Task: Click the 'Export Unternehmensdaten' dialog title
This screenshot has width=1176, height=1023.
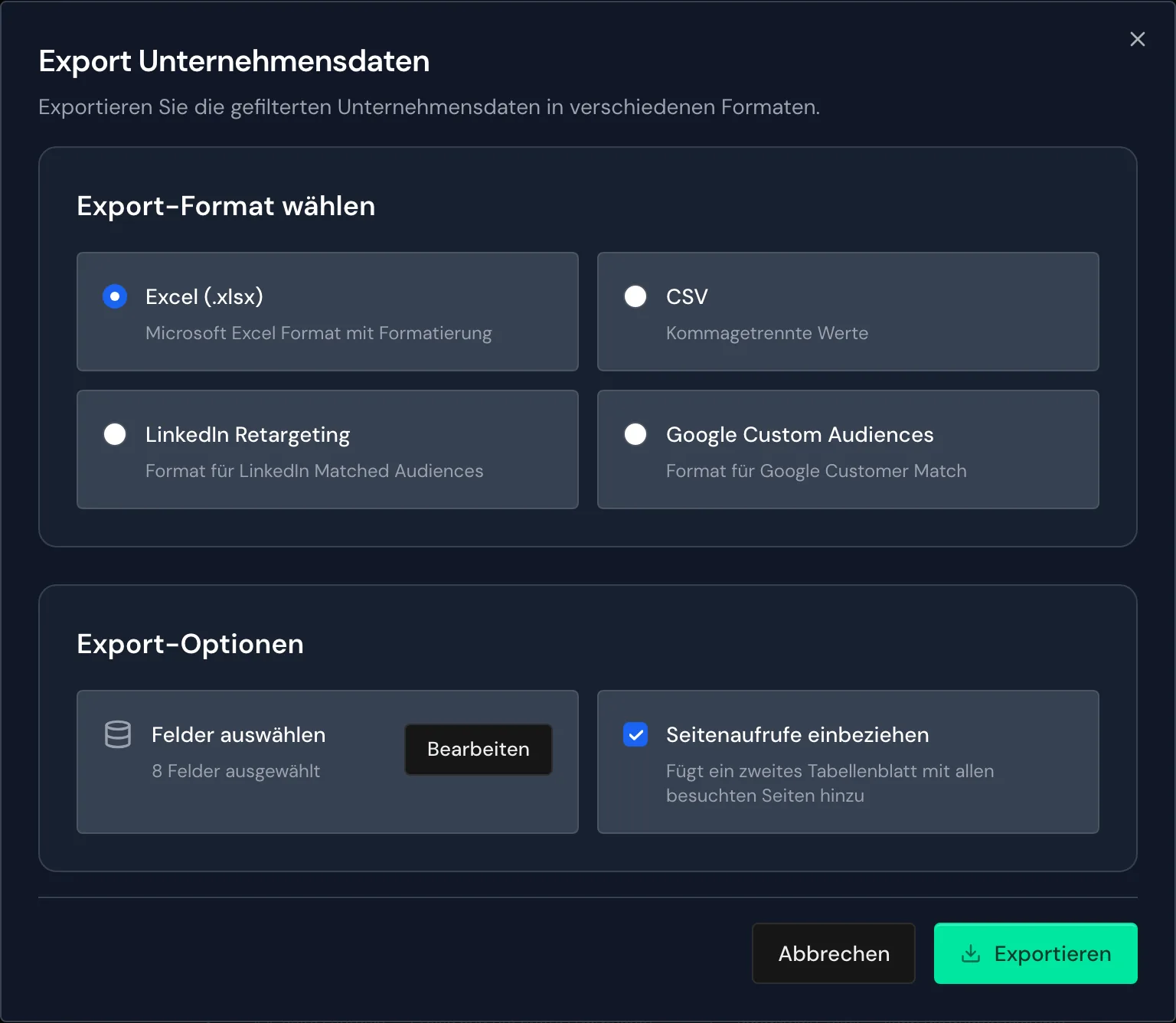Action: (234, 61)
